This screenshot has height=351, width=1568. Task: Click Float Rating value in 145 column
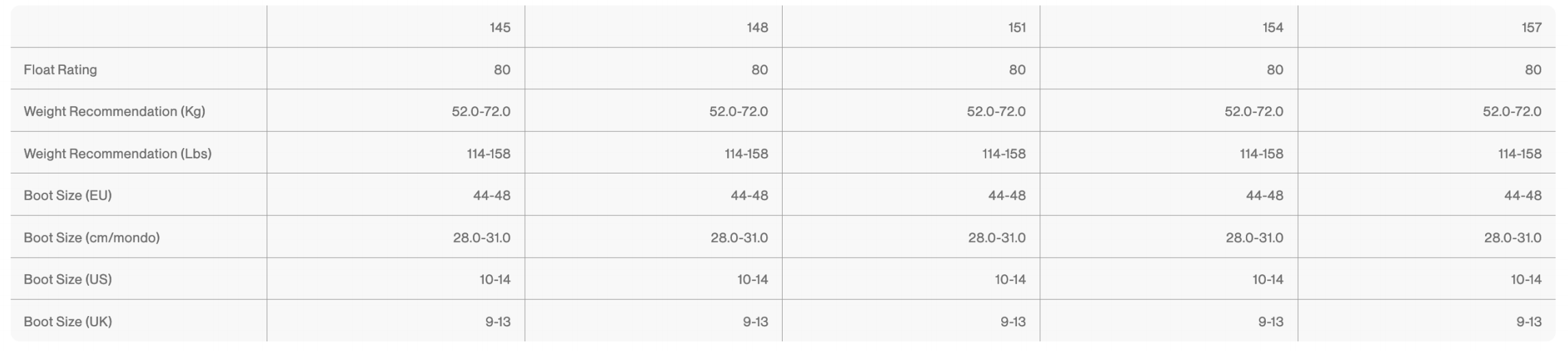click(x=502, y=70)
